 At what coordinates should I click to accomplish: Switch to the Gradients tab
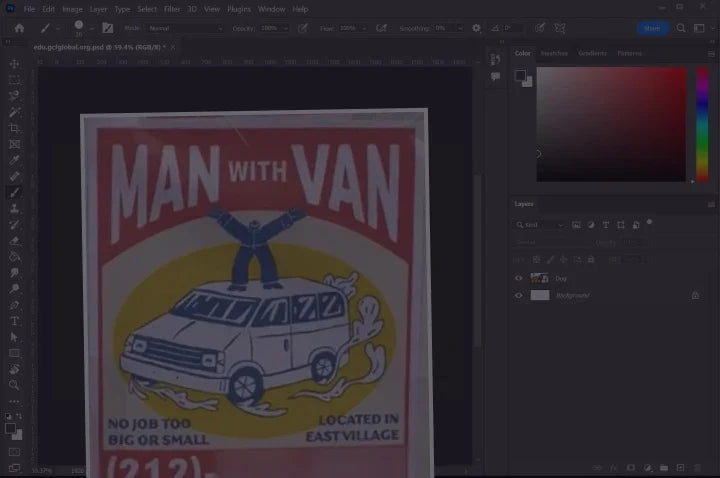592,54
